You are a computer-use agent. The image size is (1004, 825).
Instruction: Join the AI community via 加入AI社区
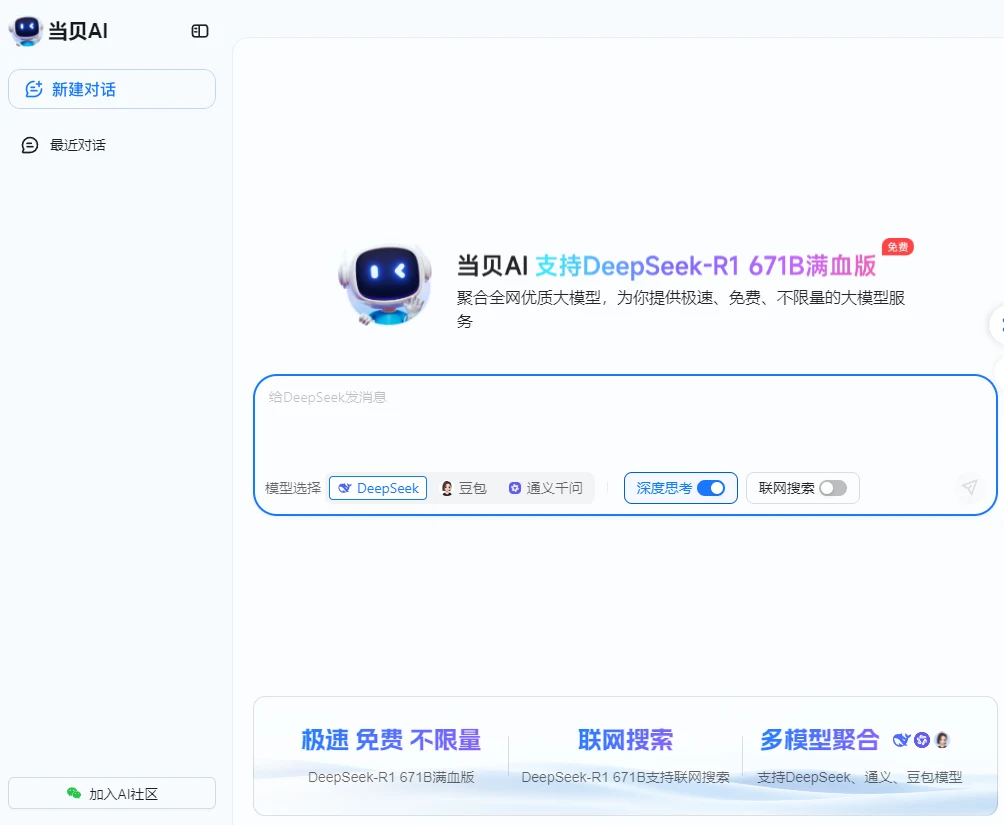point(112,794)
